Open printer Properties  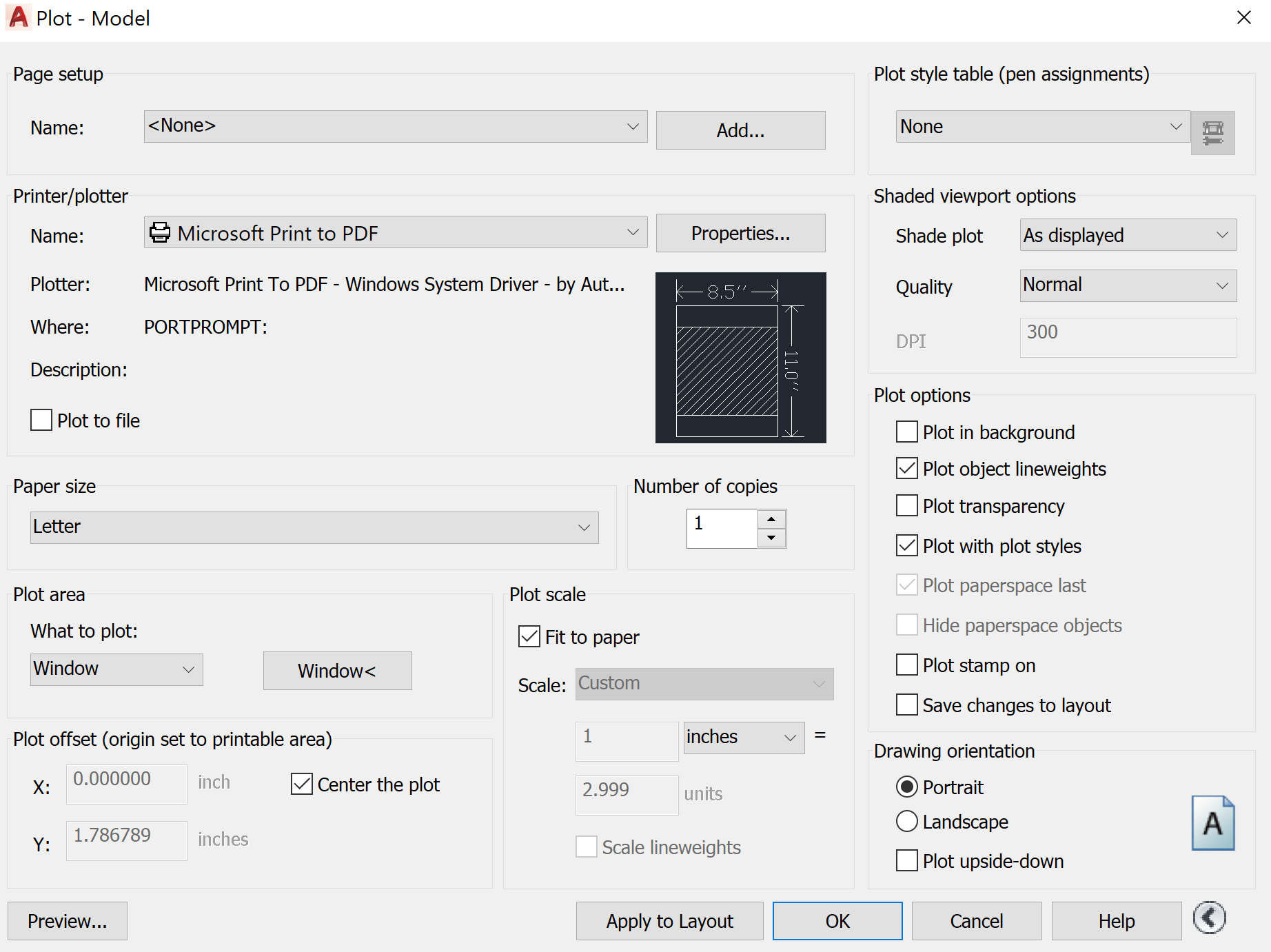tap(740, 233)
